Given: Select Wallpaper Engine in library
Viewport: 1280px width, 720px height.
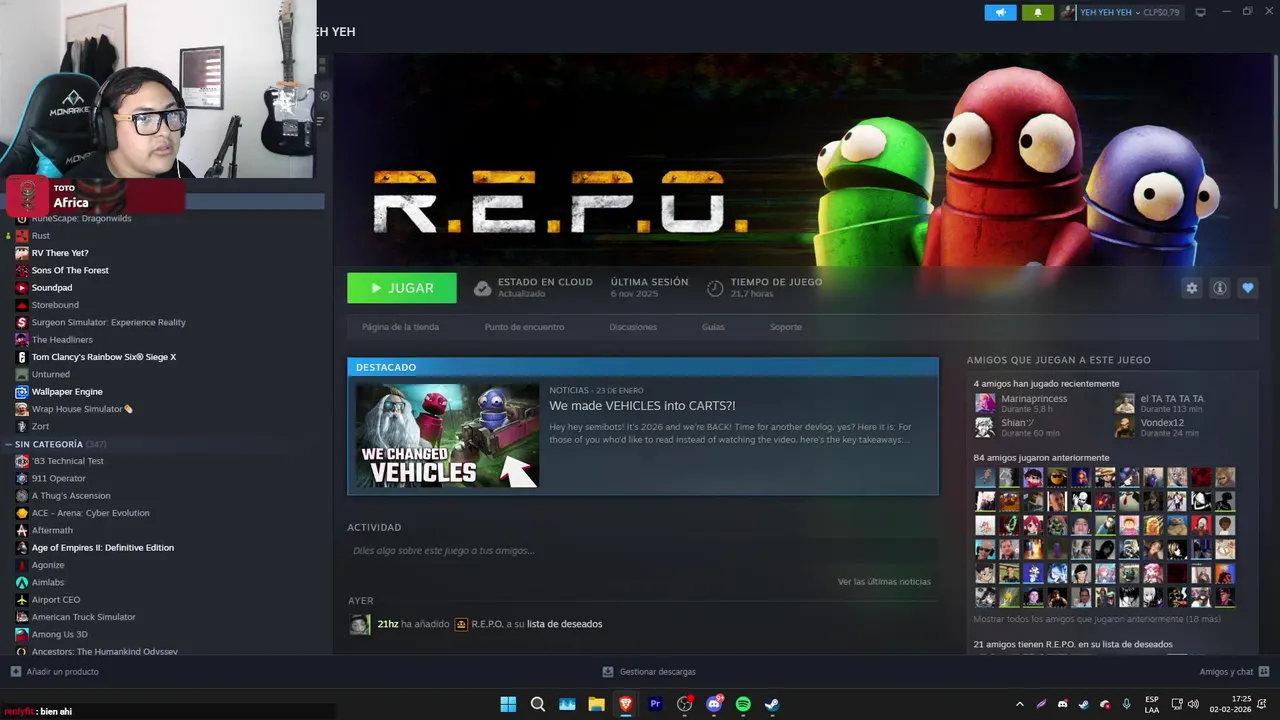Looking at the screenshot, I should pyautogui.click(x=67, y=392).
